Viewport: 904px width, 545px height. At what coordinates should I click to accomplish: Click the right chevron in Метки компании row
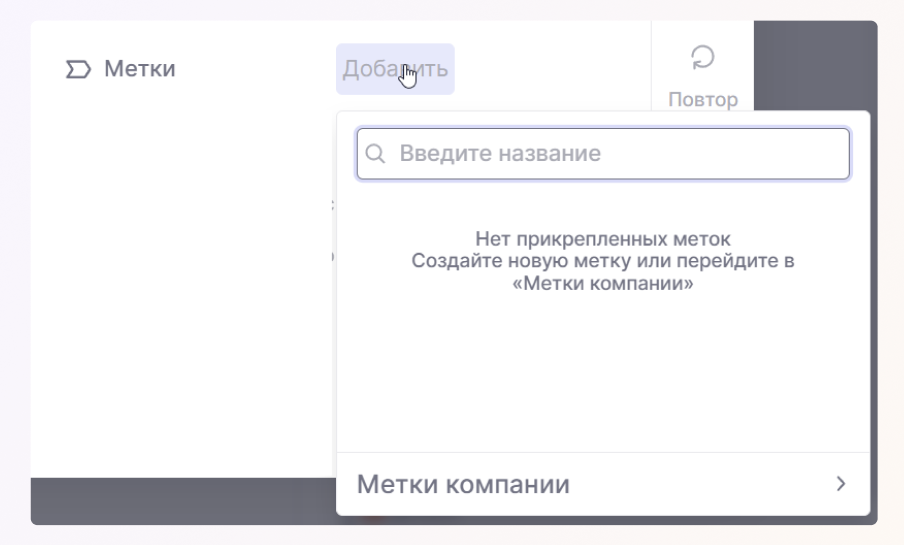[840, 484]
